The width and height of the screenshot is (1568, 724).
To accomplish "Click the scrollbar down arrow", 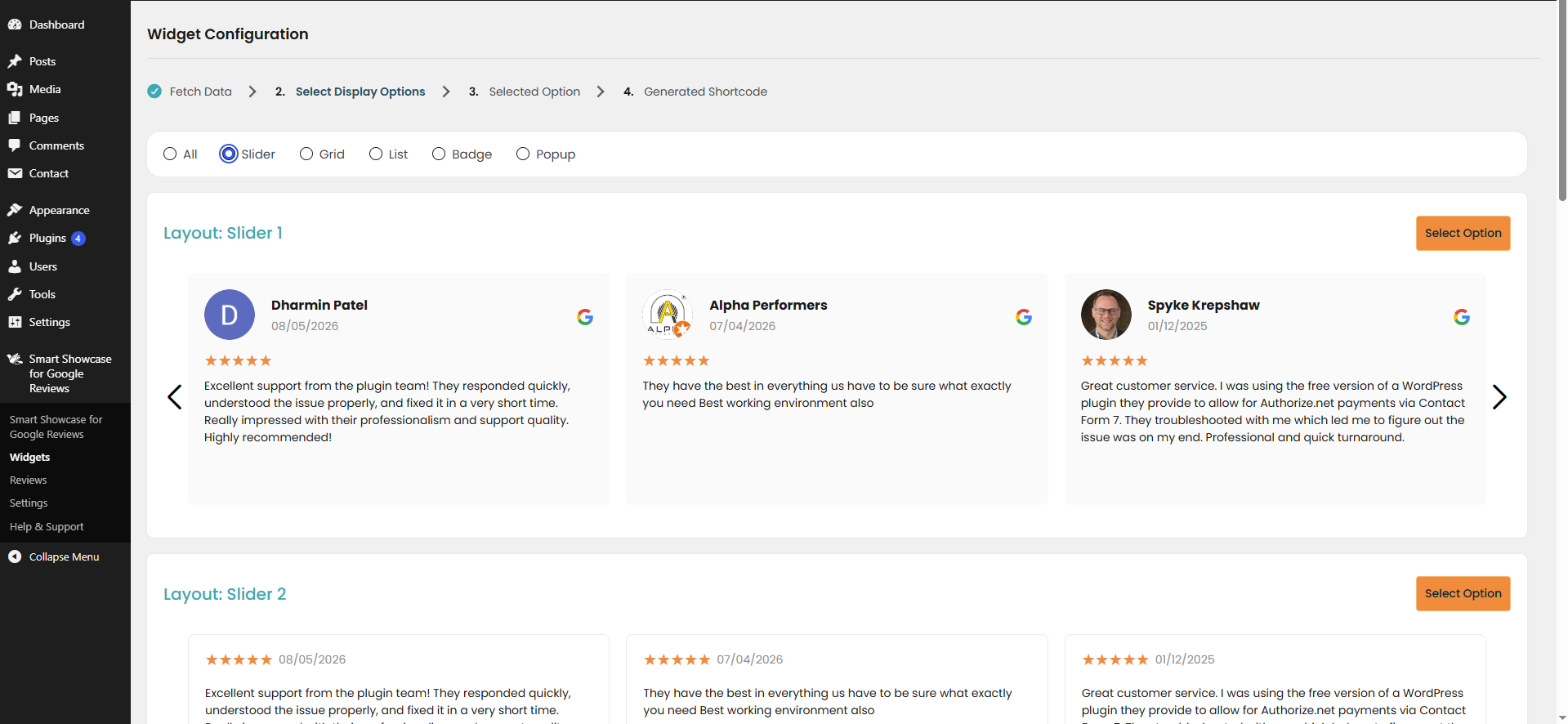I will 1562,717.
